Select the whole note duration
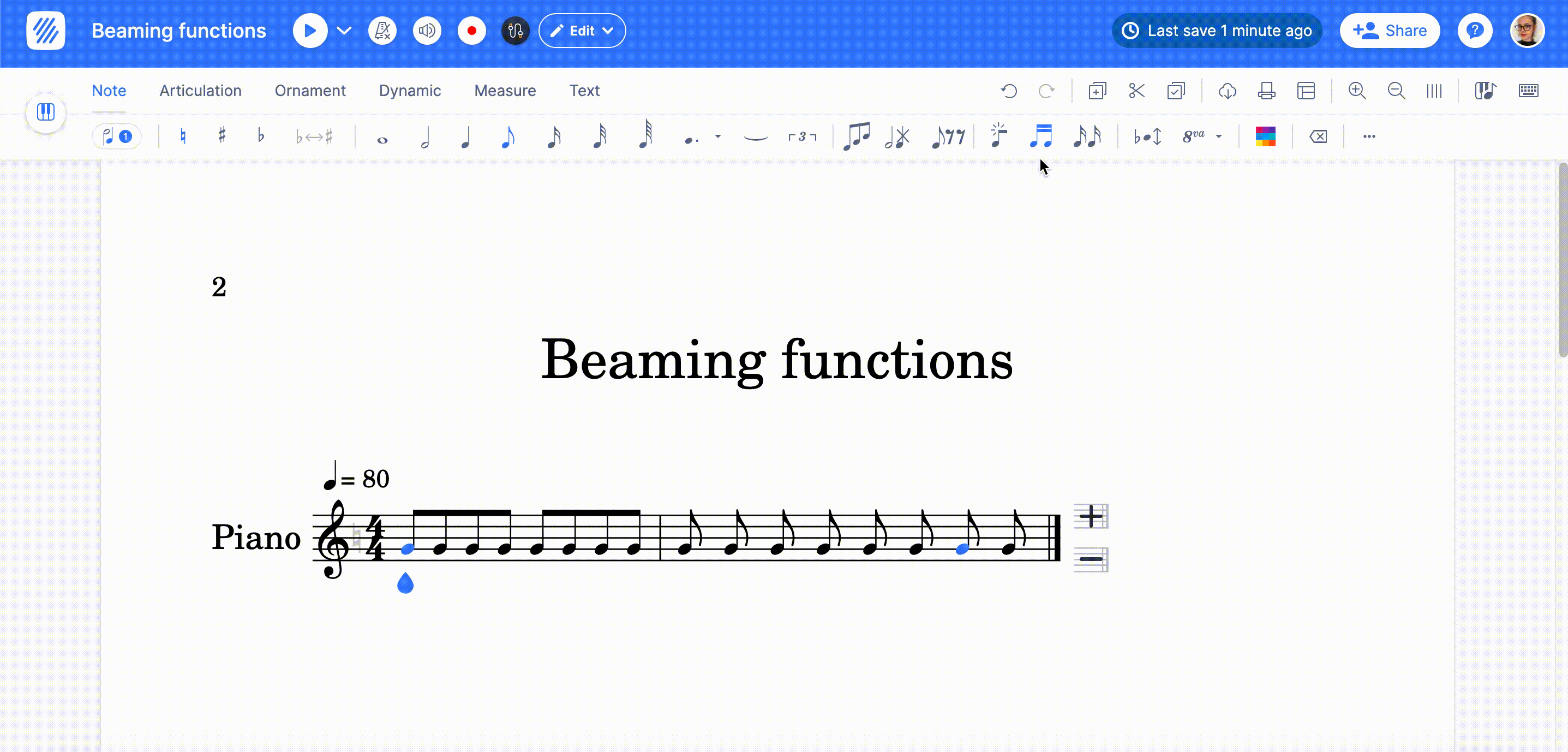The image size is (1568, 752). point(382,140)
